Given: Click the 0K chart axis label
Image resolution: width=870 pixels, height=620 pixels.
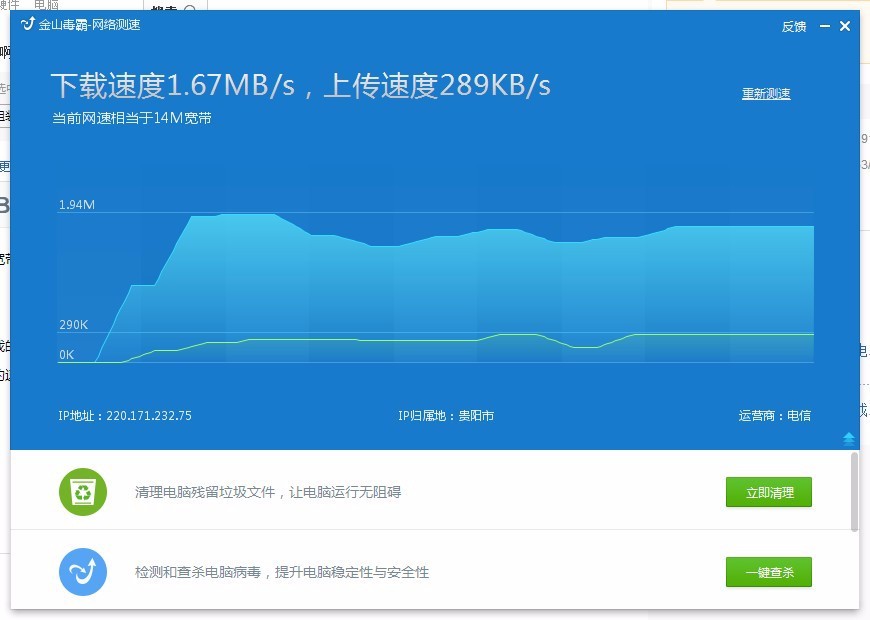Looking at the screenshot, I should click(66, 355).
